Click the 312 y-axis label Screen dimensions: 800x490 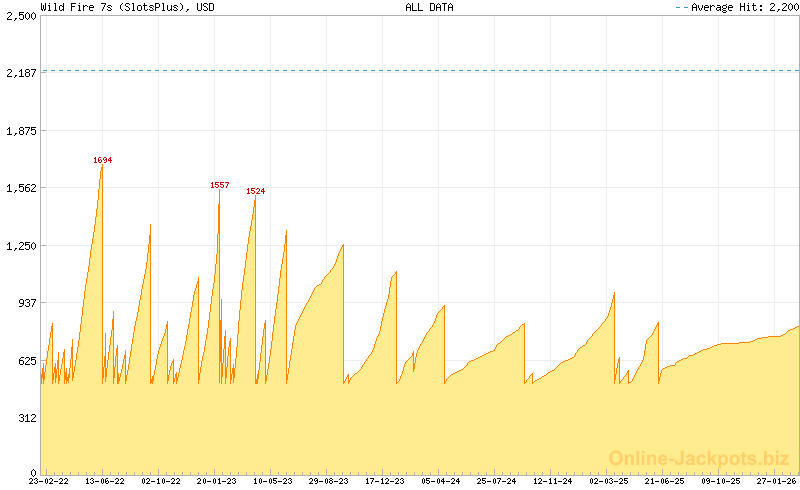26,418
